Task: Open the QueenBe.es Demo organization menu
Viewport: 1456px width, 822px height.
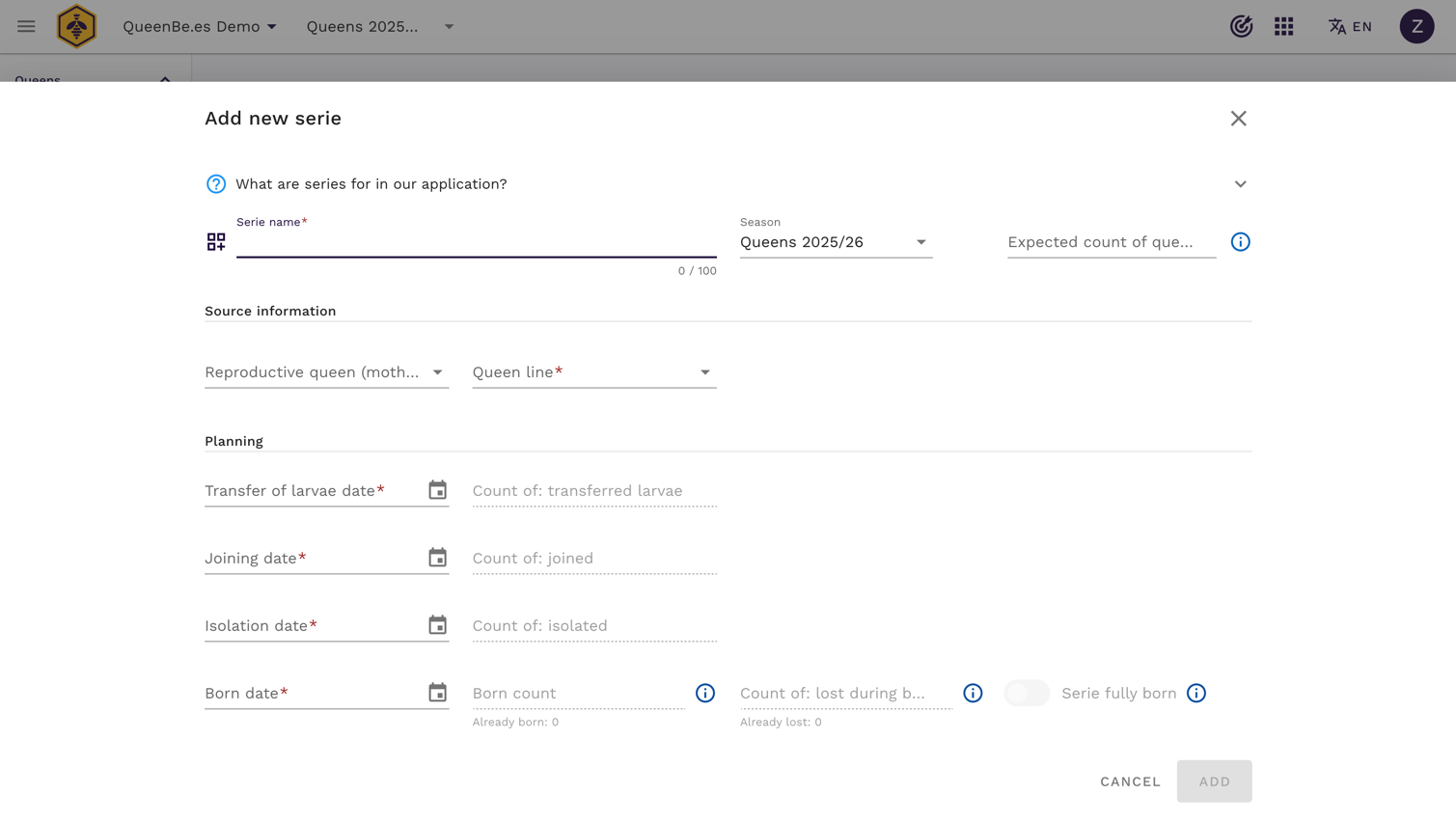Action: [200, 26]
